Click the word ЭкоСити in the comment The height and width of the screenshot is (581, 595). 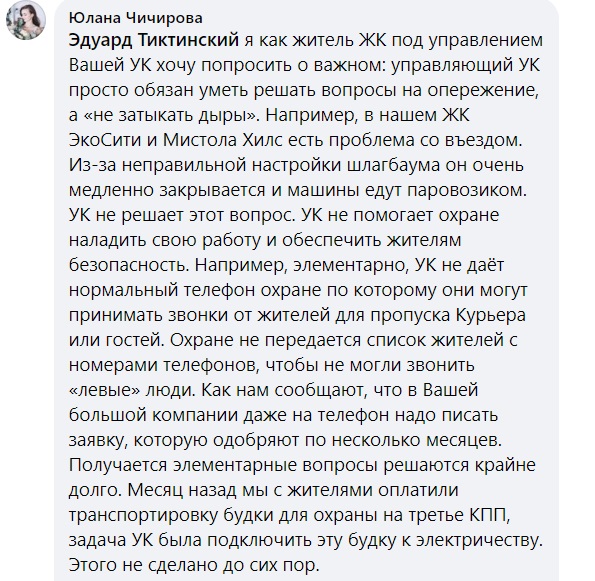105,140
